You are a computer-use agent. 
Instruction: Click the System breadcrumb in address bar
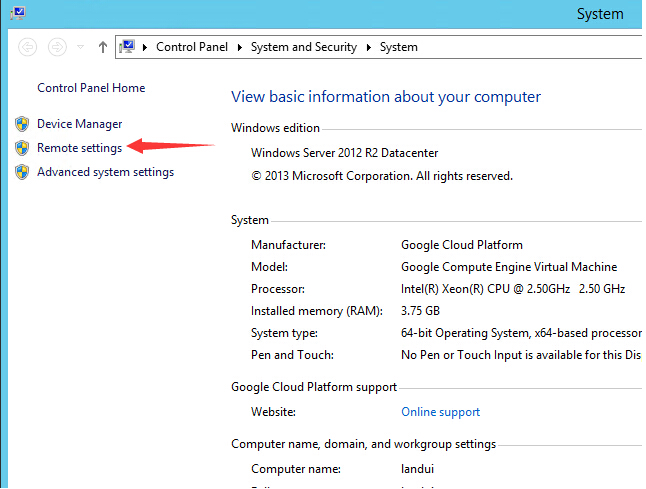click(398, 47)
